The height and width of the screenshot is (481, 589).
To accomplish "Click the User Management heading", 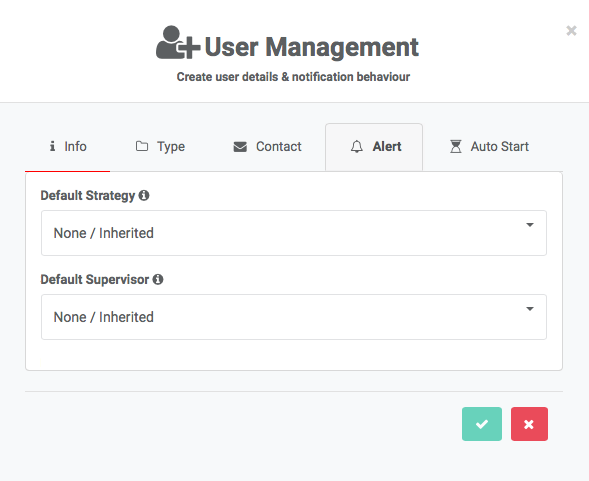I will [311, 47].
